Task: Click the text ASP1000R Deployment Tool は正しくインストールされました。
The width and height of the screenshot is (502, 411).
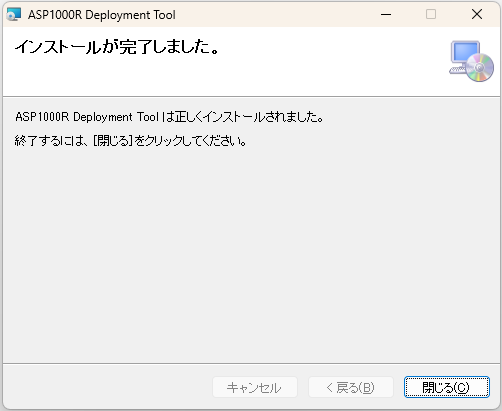Action: point(169,117)
